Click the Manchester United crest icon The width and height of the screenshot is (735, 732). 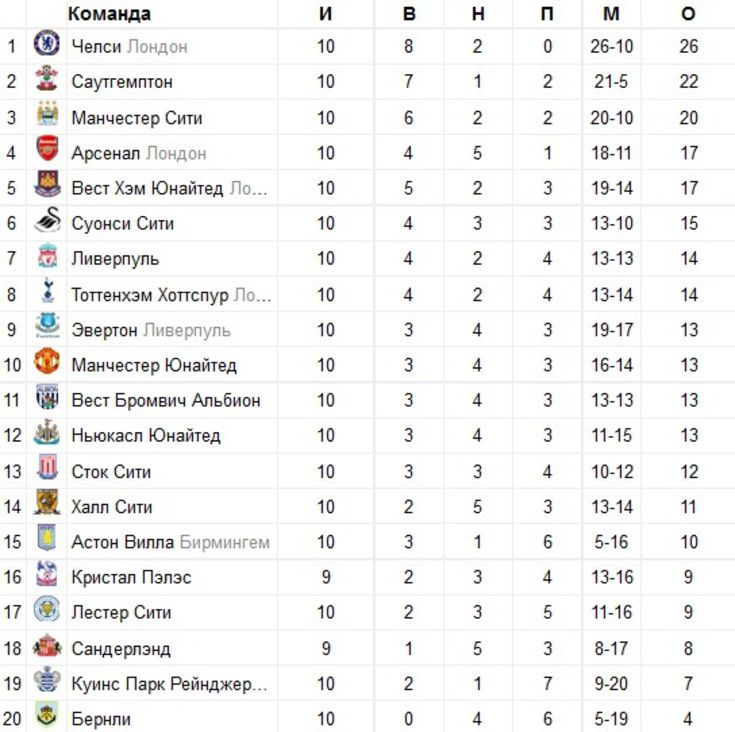[47, 361]
